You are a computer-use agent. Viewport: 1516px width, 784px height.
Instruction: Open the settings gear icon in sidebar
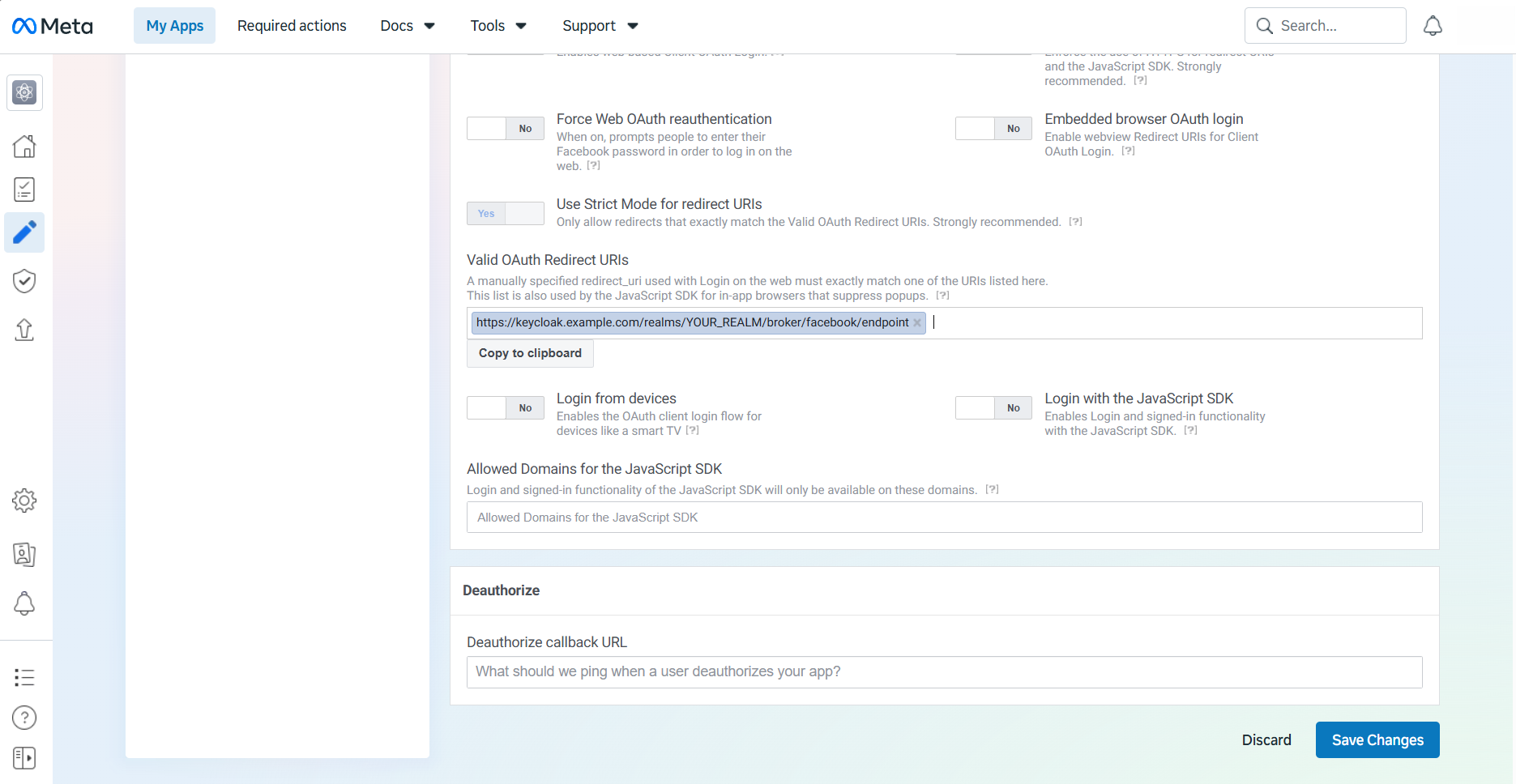24,501
